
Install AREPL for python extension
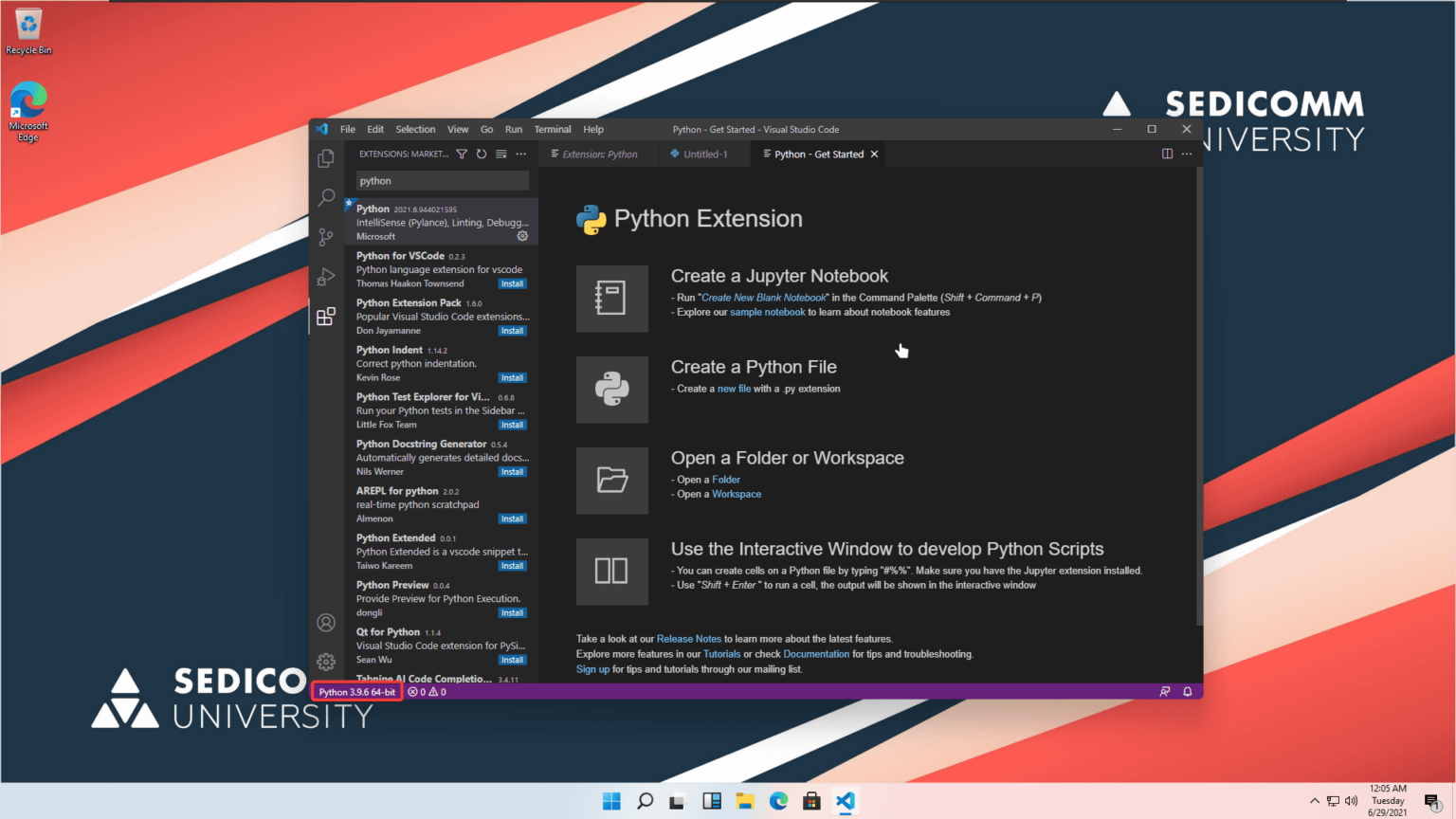(512, 519)
